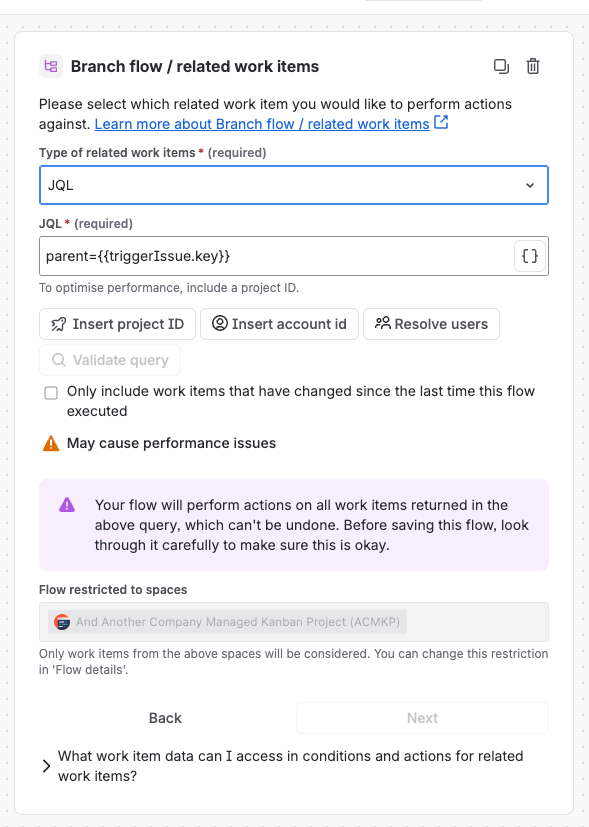The width and height of the screenshot is (589, 827).
Task: Click Insert project ID button
Action: tap(118, 324)
